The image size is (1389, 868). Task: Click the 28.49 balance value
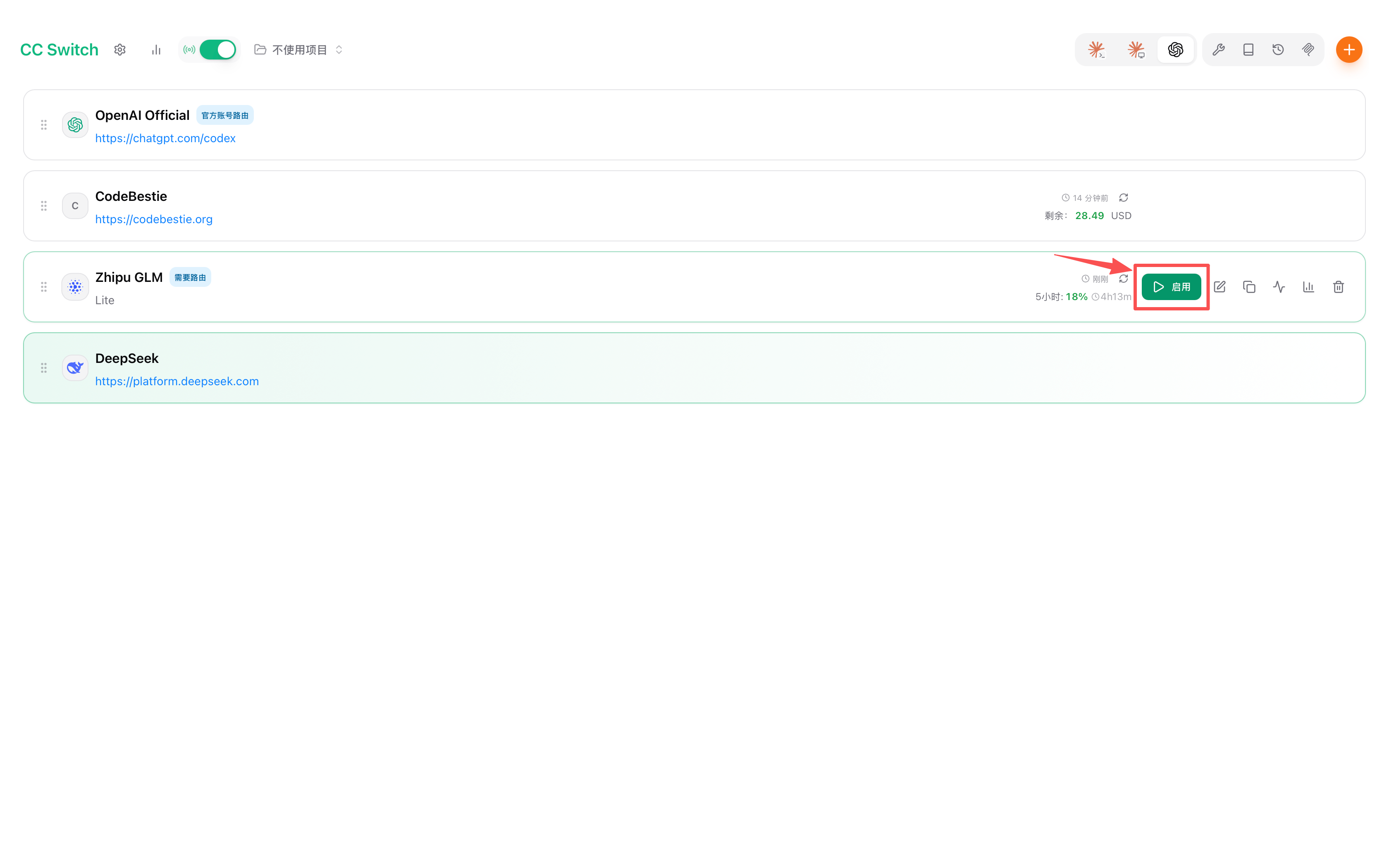click(1089, 216)
